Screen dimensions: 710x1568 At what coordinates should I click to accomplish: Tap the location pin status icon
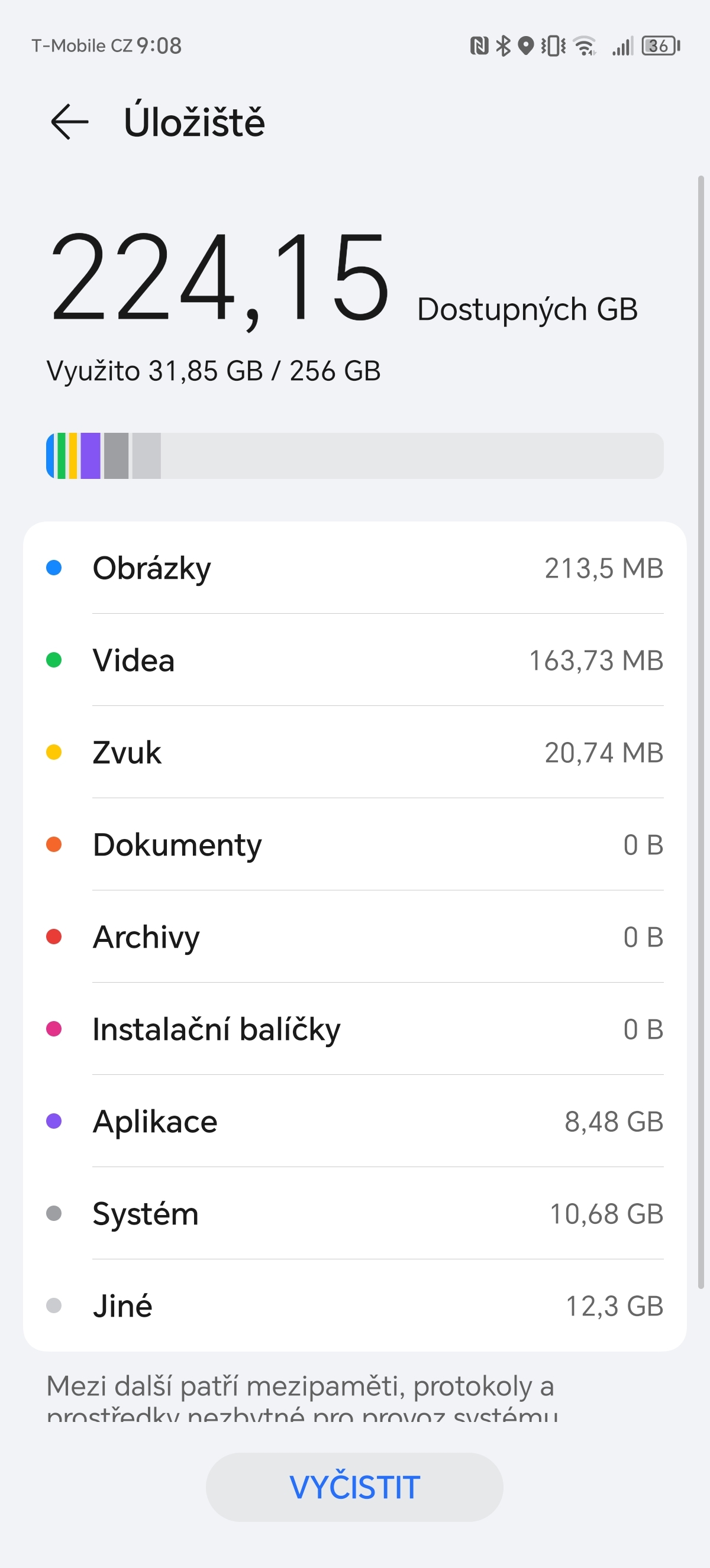(x=525, y=46)
